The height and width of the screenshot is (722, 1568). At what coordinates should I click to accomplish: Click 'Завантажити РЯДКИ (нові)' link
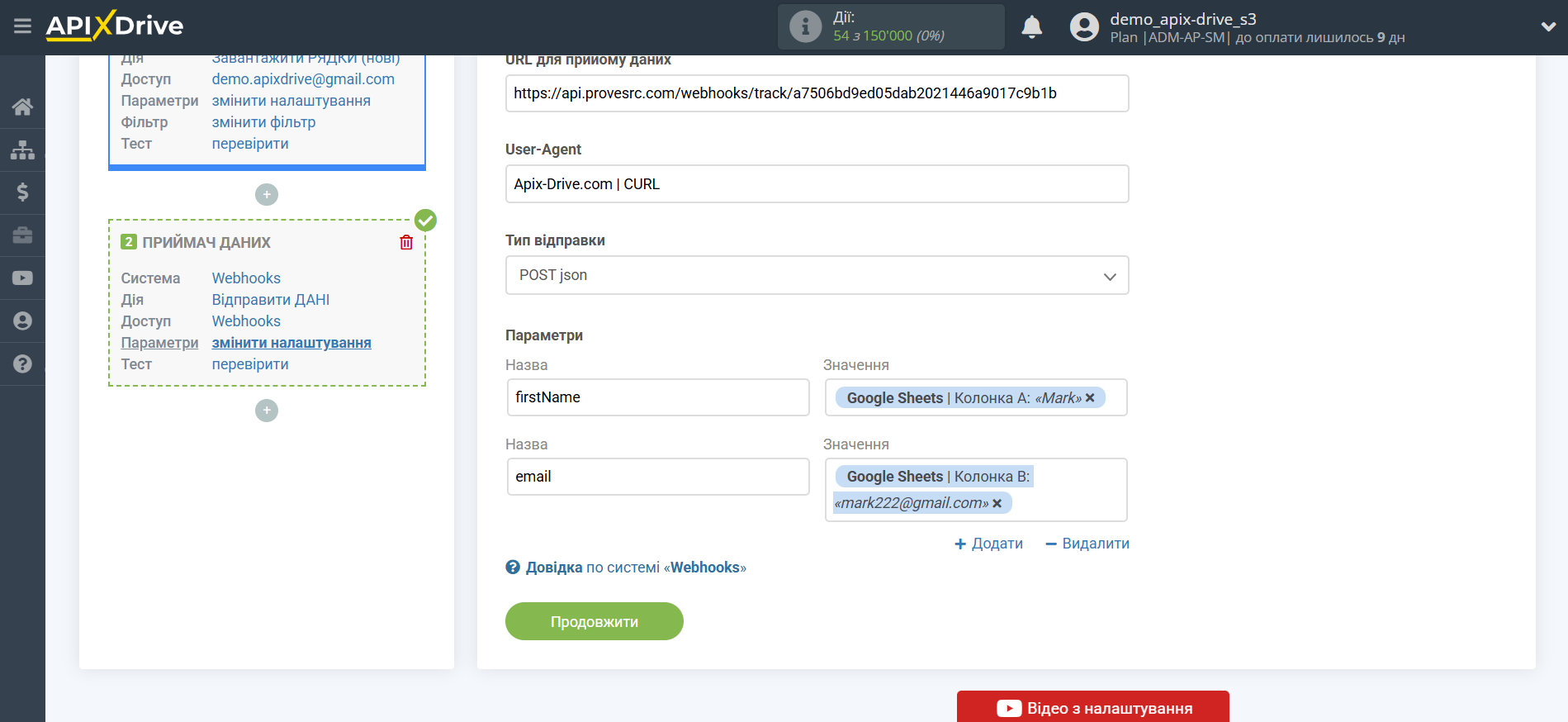306,59
